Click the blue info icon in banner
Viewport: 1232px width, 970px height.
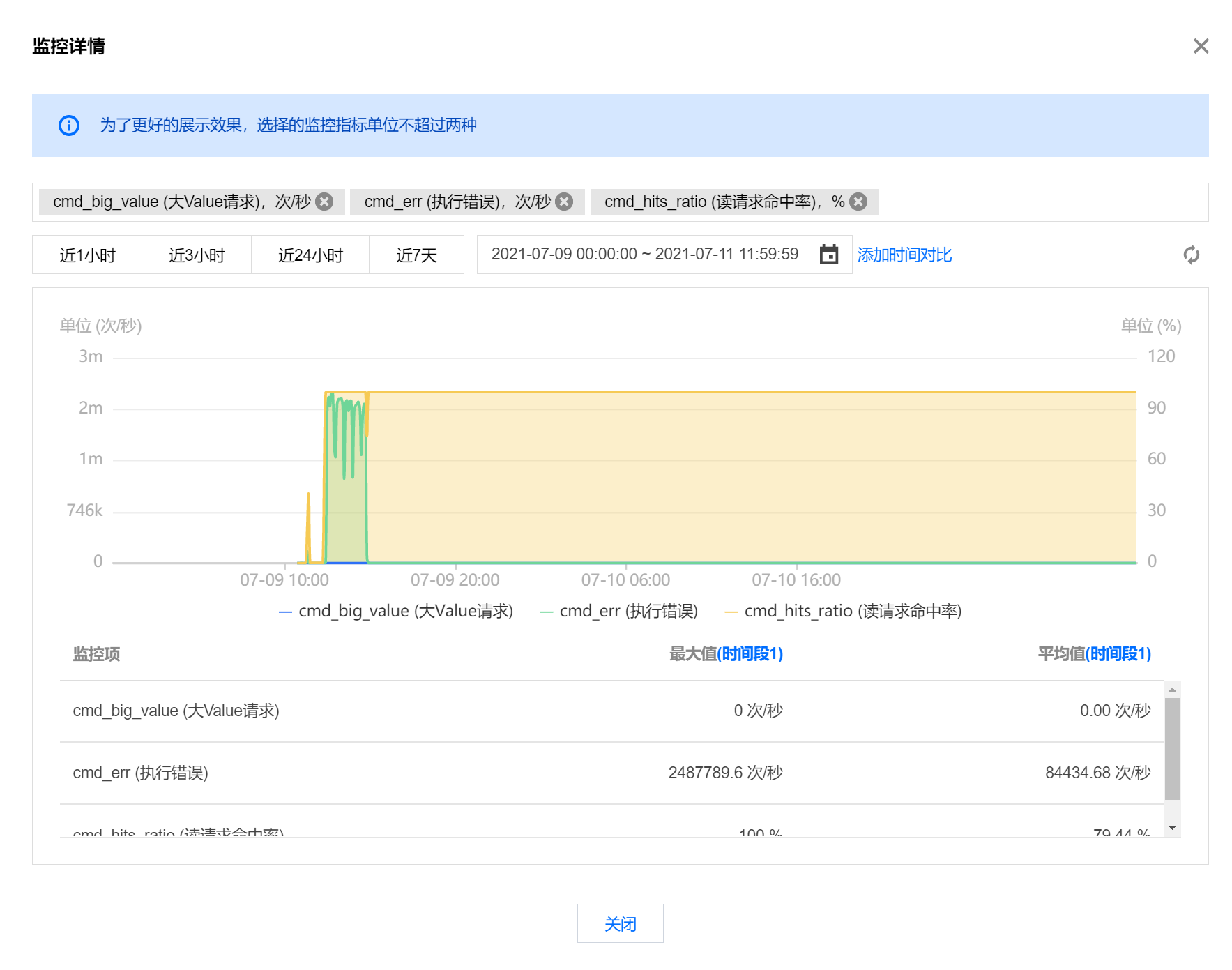coord(69,126)
